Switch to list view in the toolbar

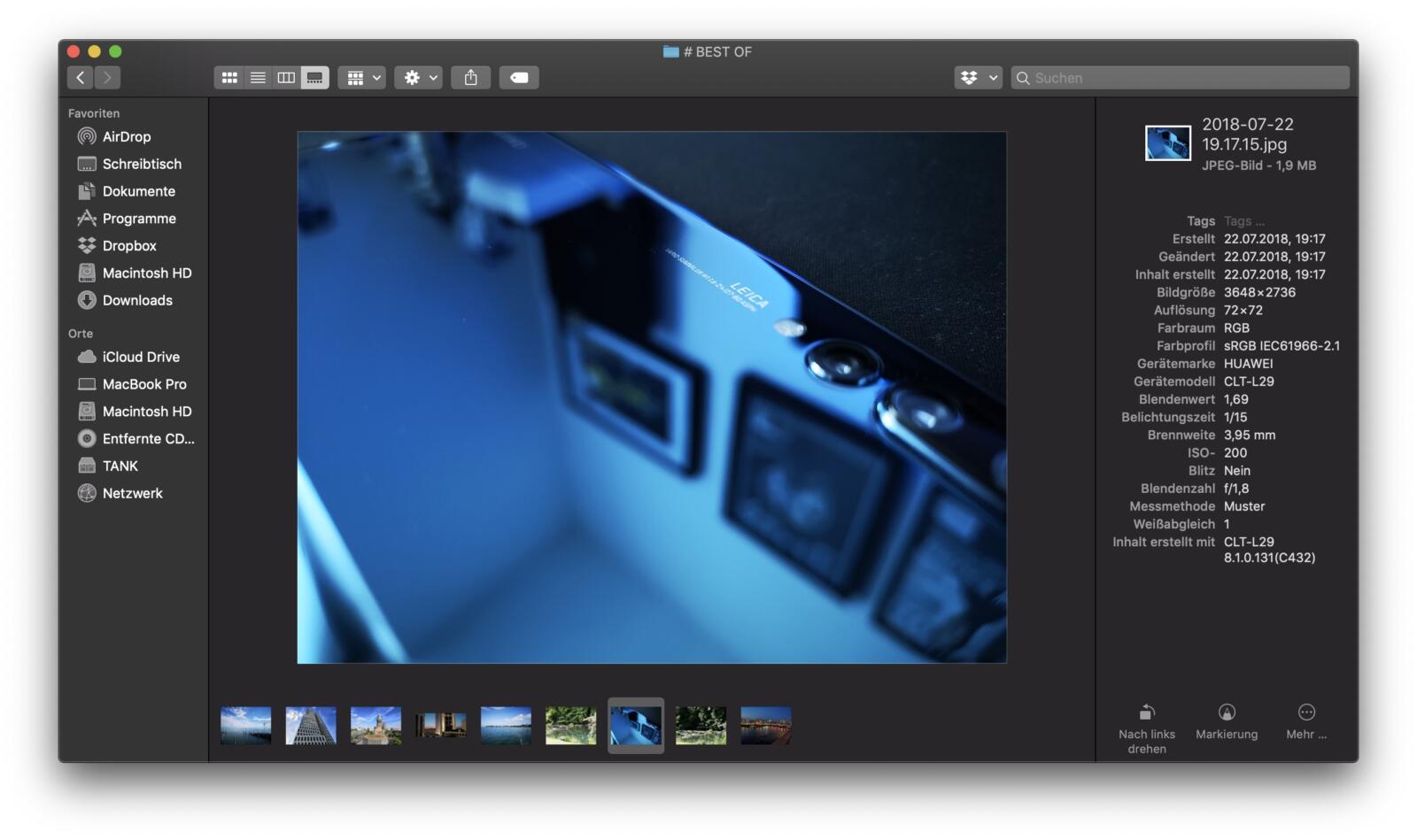coord(258,77)
